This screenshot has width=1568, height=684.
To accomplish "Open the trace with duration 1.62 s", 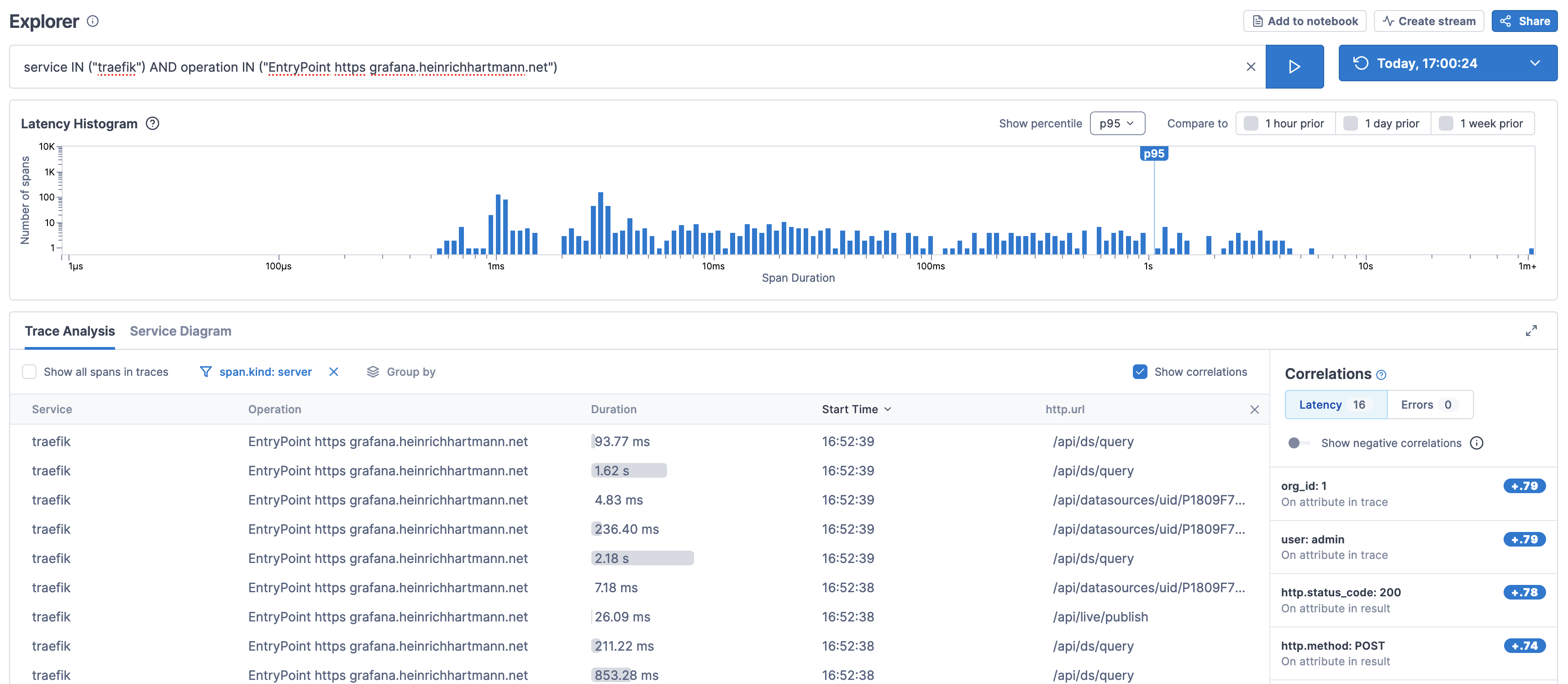I will click(639, 470).
